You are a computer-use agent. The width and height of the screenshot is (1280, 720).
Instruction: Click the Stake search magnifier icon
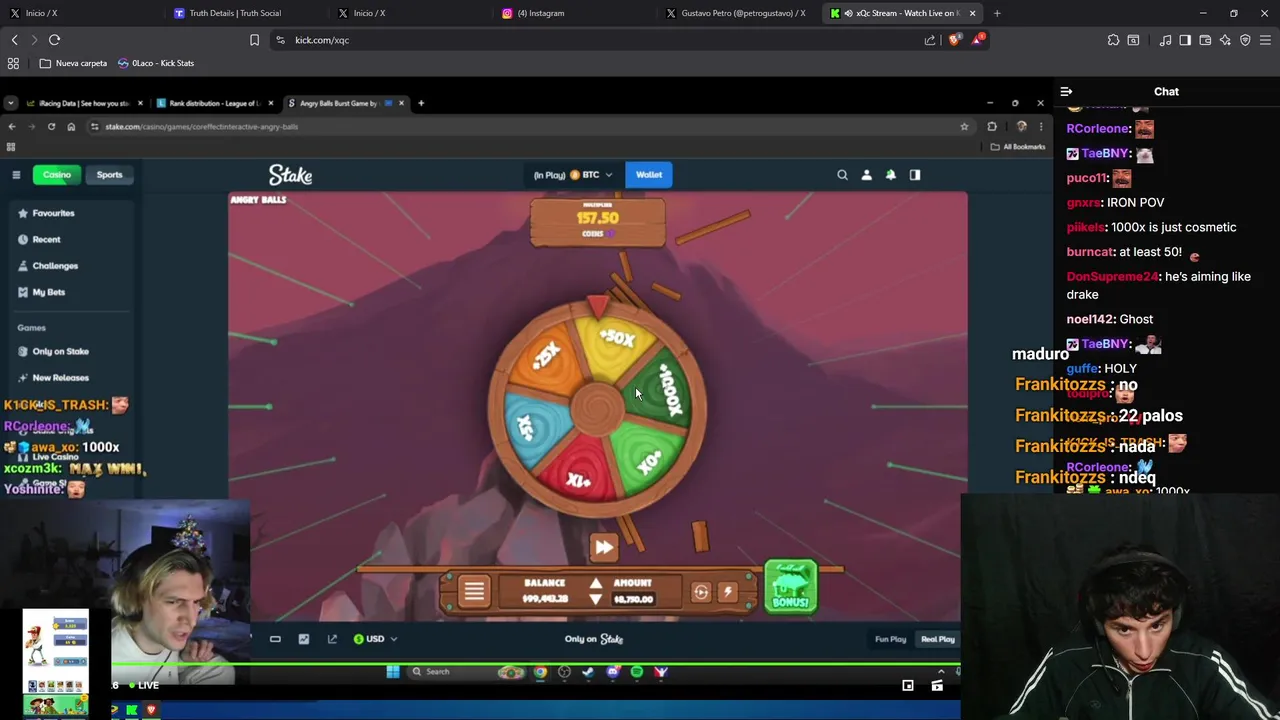point(842,175)
